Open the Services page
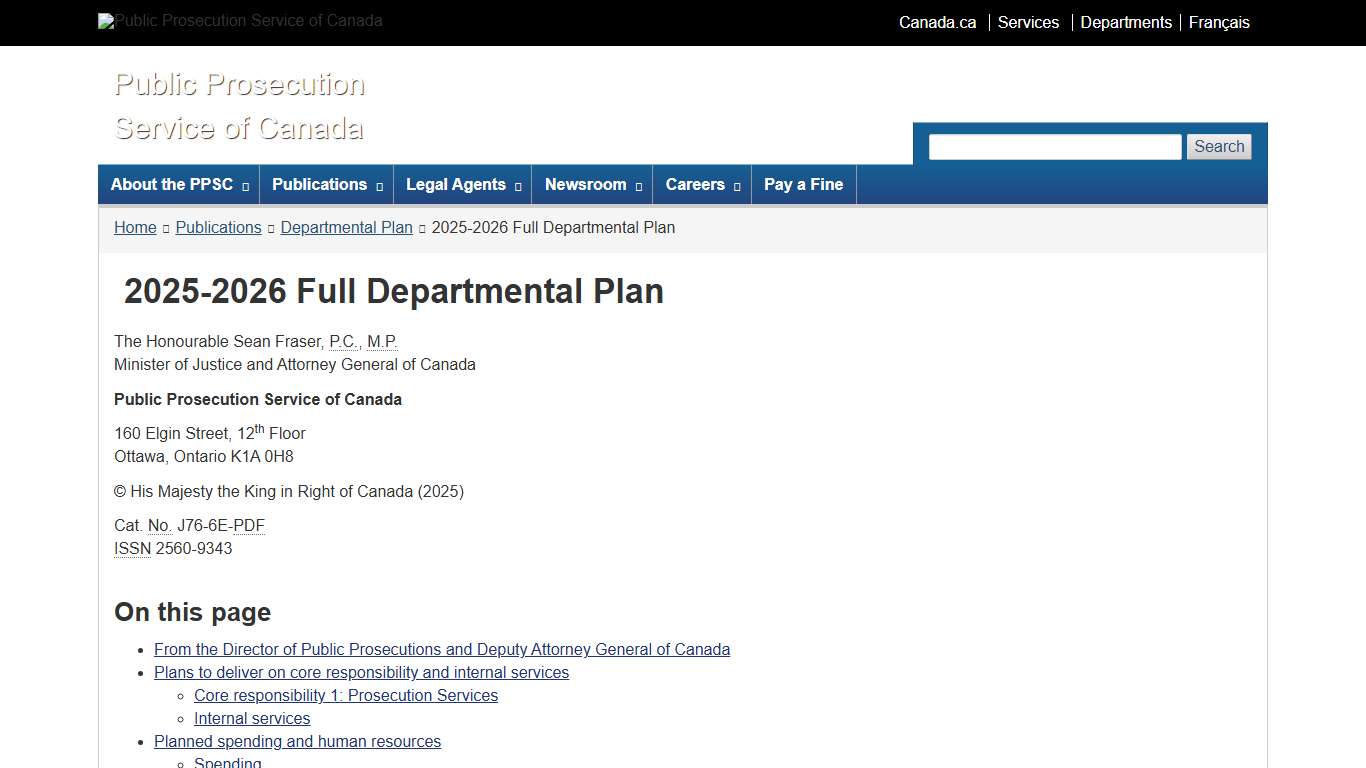The height and width of the screenshot is (768, 1366). click(x=1028, y=22)
